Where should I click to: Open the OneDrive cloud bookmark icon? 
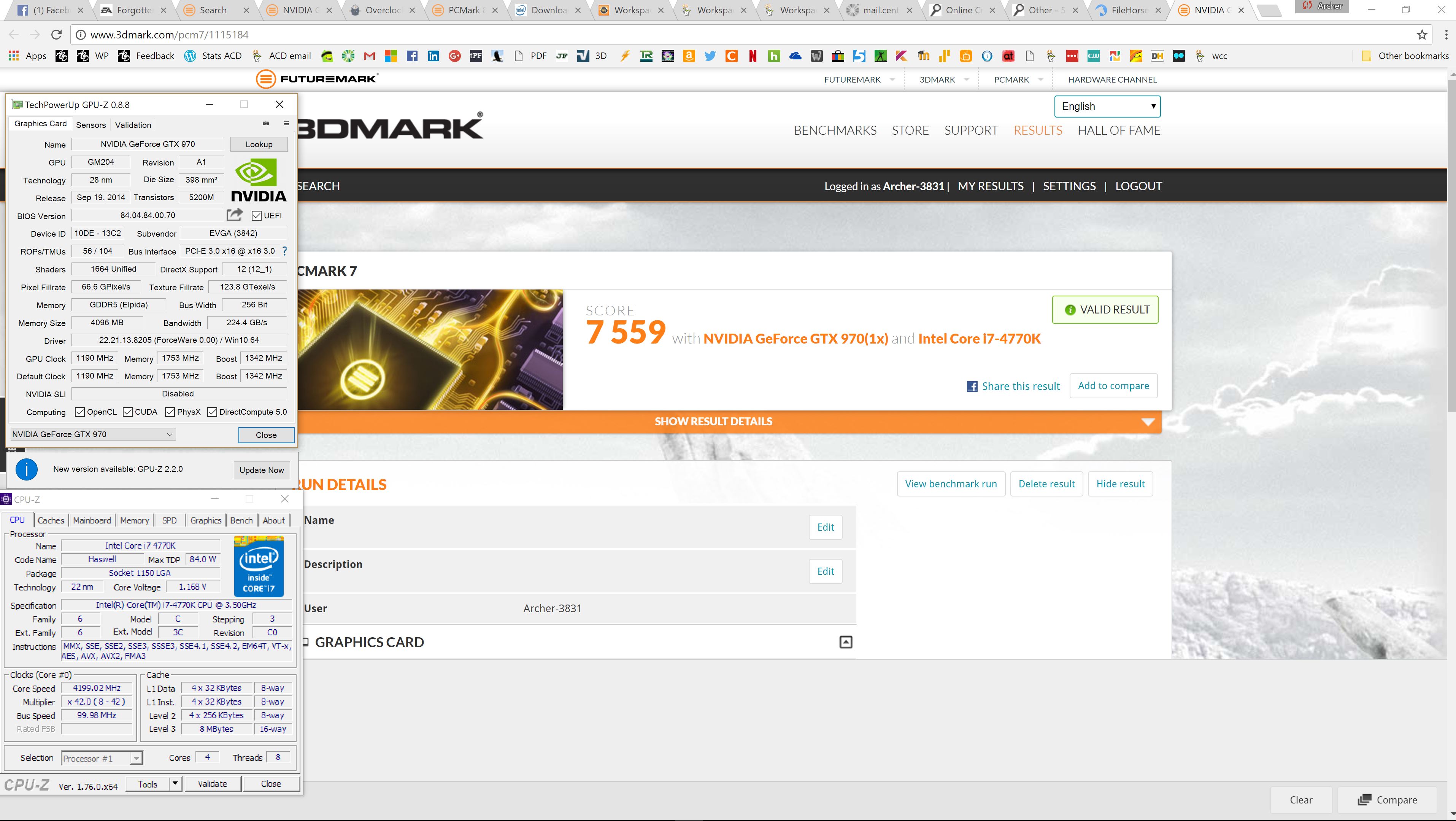pyautogui.click(x=795, y=56)
